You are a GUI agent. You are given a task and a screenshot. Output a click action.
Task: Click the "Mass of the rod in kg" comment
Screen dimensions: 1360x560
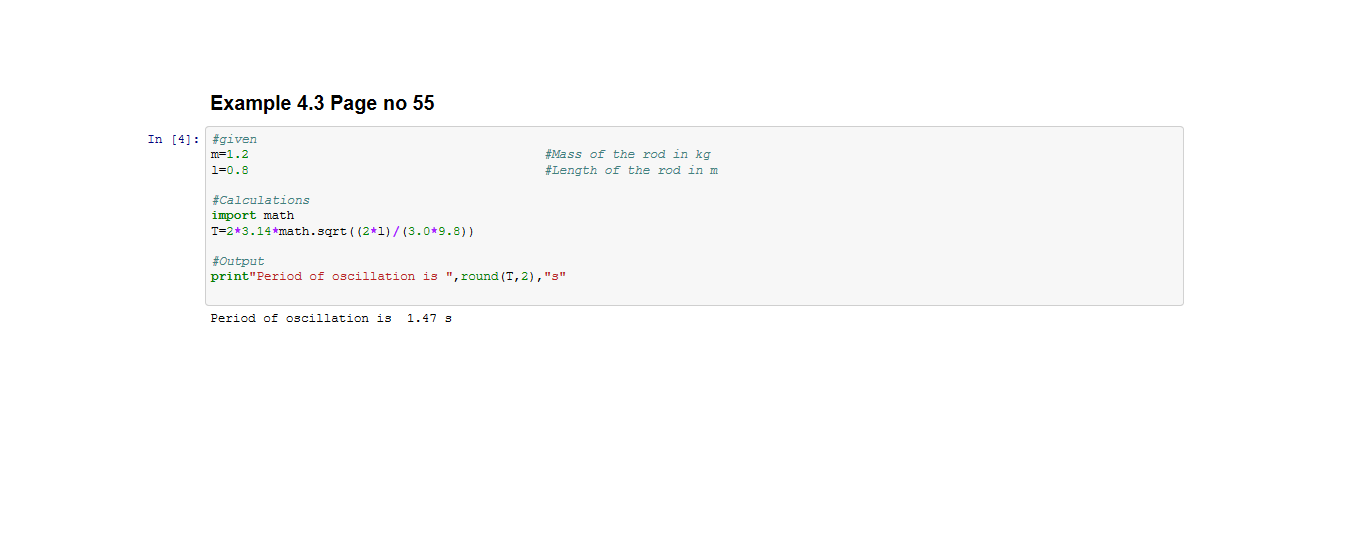pyautogui.click(x=628, y=155)
